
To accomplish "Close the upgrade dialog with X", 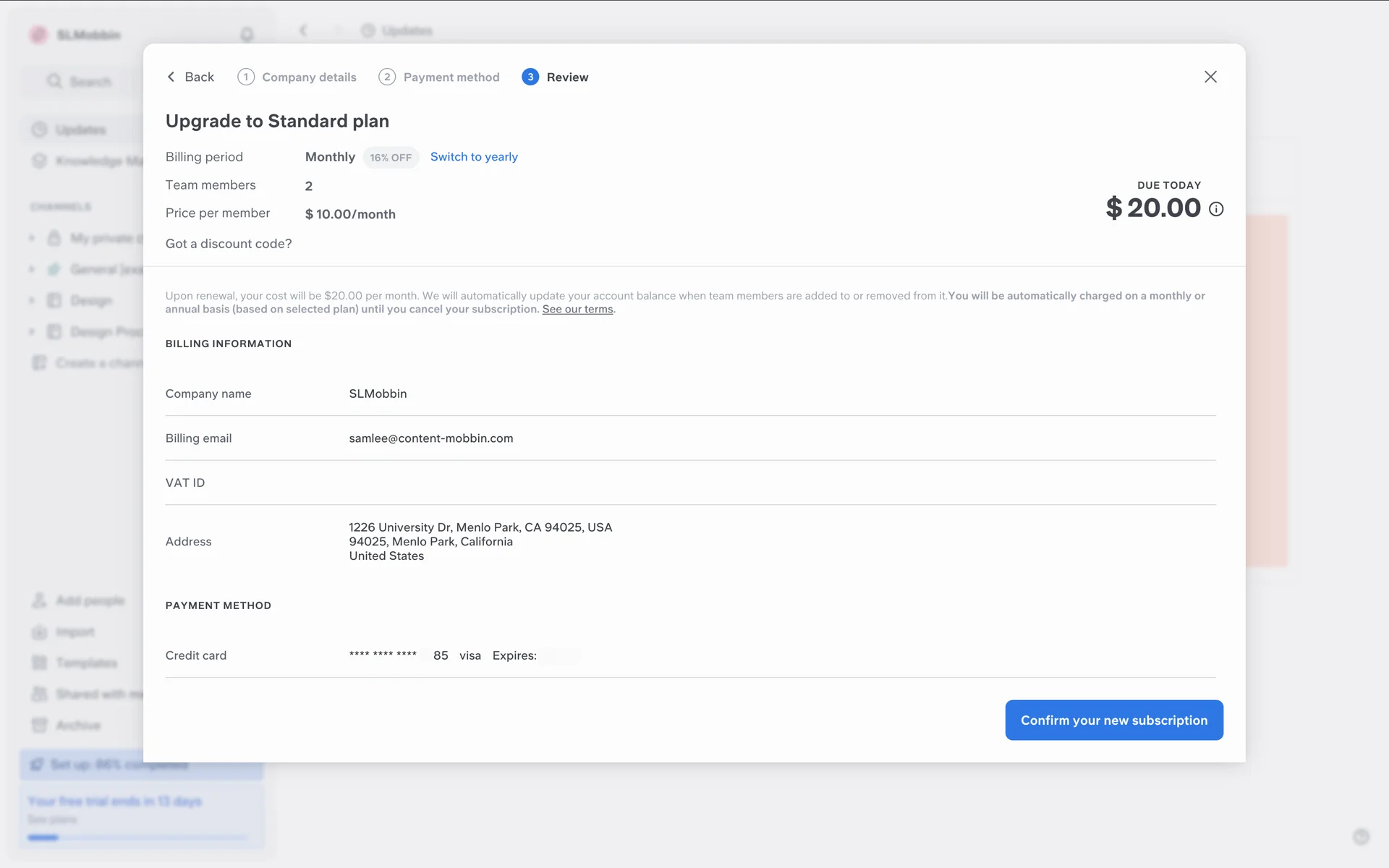I will [1210, 77].
